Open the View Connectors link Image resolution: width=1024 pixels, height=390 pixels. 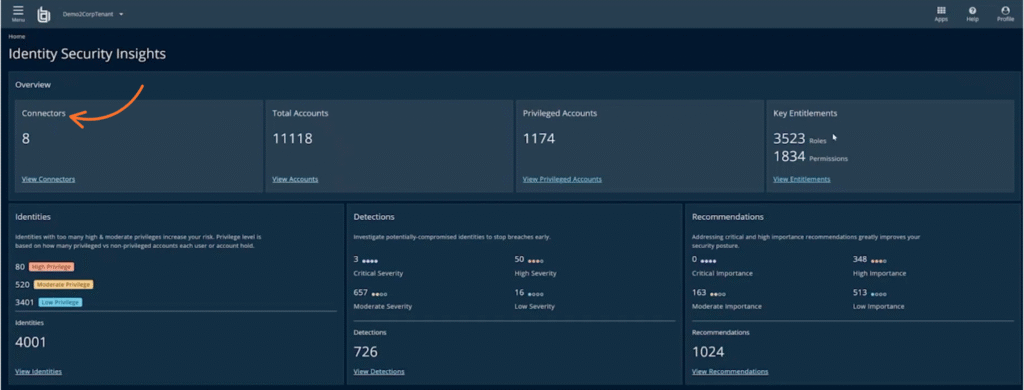(x=48, y=179)
